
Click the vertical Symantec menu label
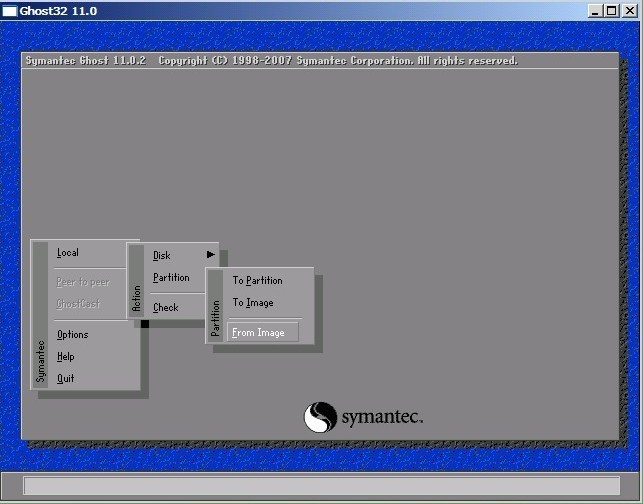click(x=40, y=362)
